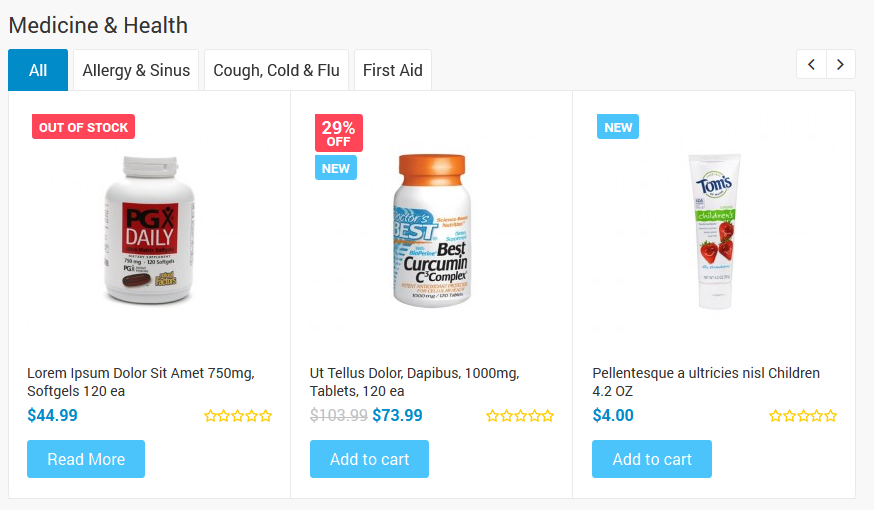The width and height of the screenshot is (874, 510).
Task: Click star rating of children's toothpaste product
Action: click(803, 416)
